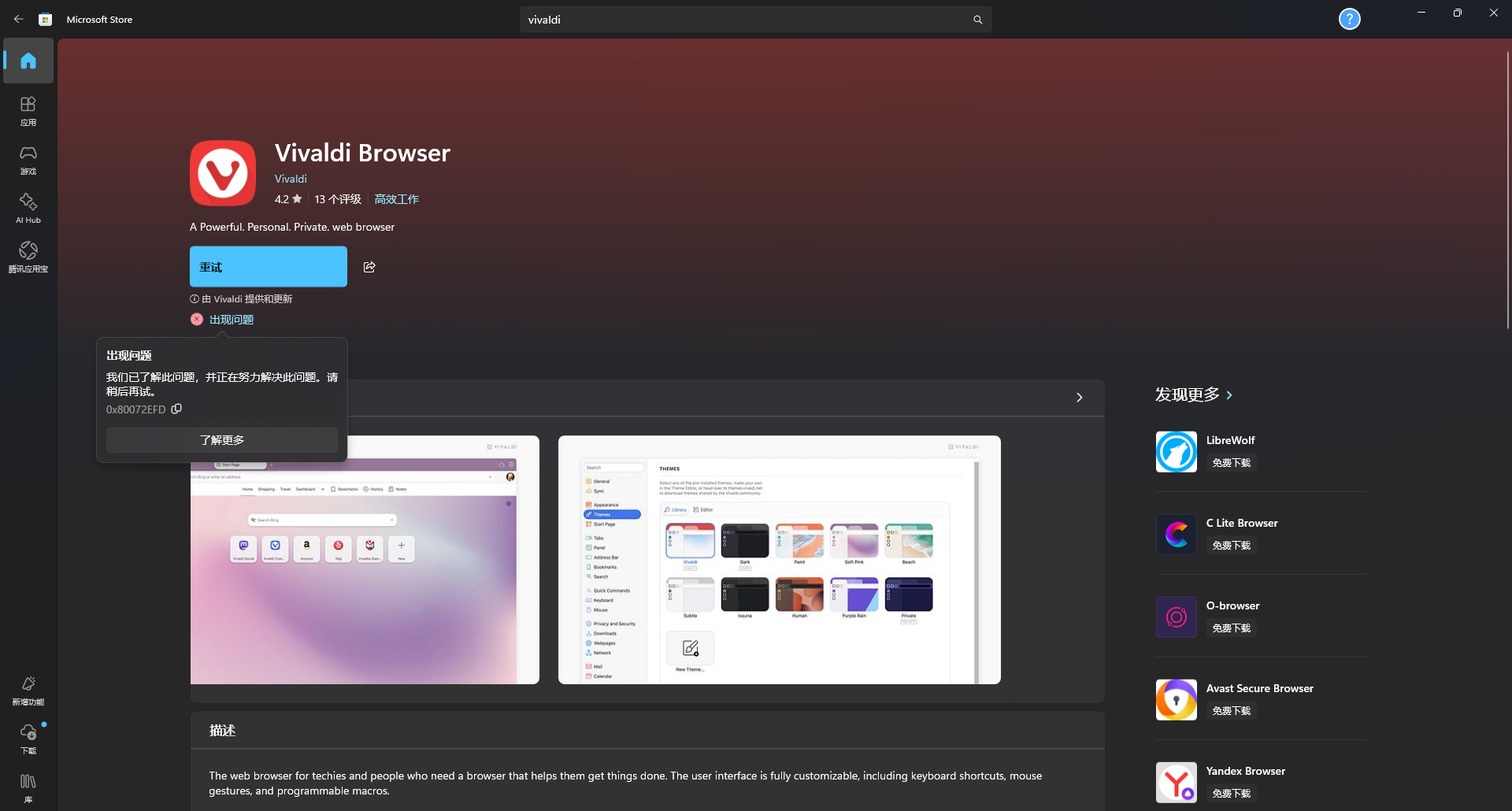Open the AI Hub sidebar section
Image resolution: width=1512 pixels, height=811 pixels.
pyautogui.click(x=28, y=209)
